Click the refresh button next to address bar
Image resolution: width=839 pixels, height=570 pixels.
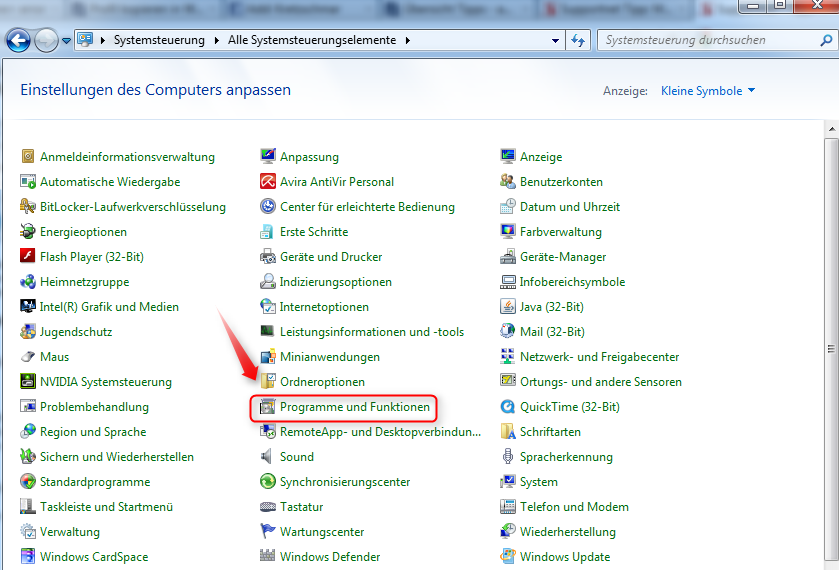click(578, 41)
